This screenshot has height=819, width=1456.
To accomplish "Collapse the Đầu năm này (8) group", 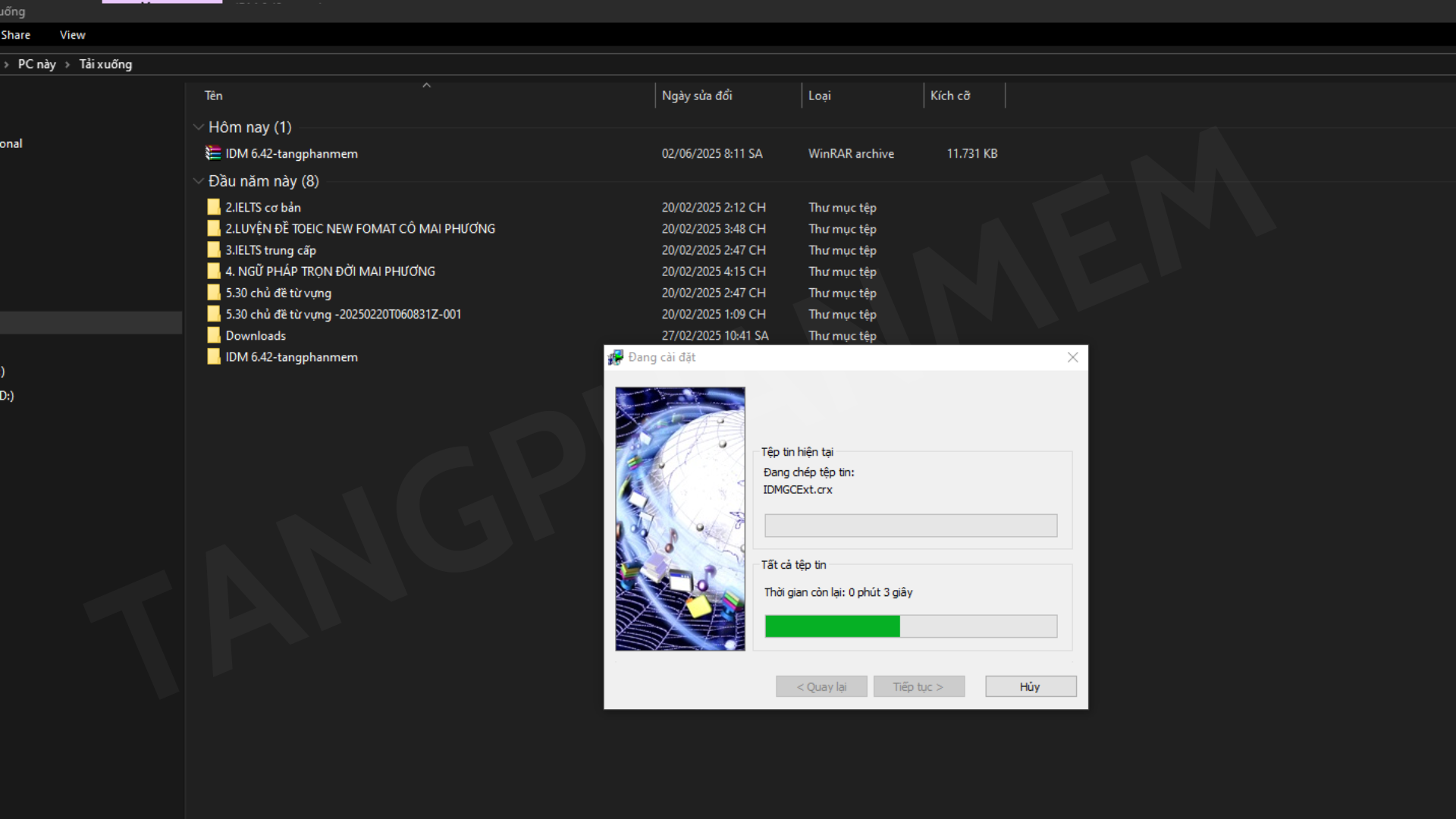I will 199,181.
